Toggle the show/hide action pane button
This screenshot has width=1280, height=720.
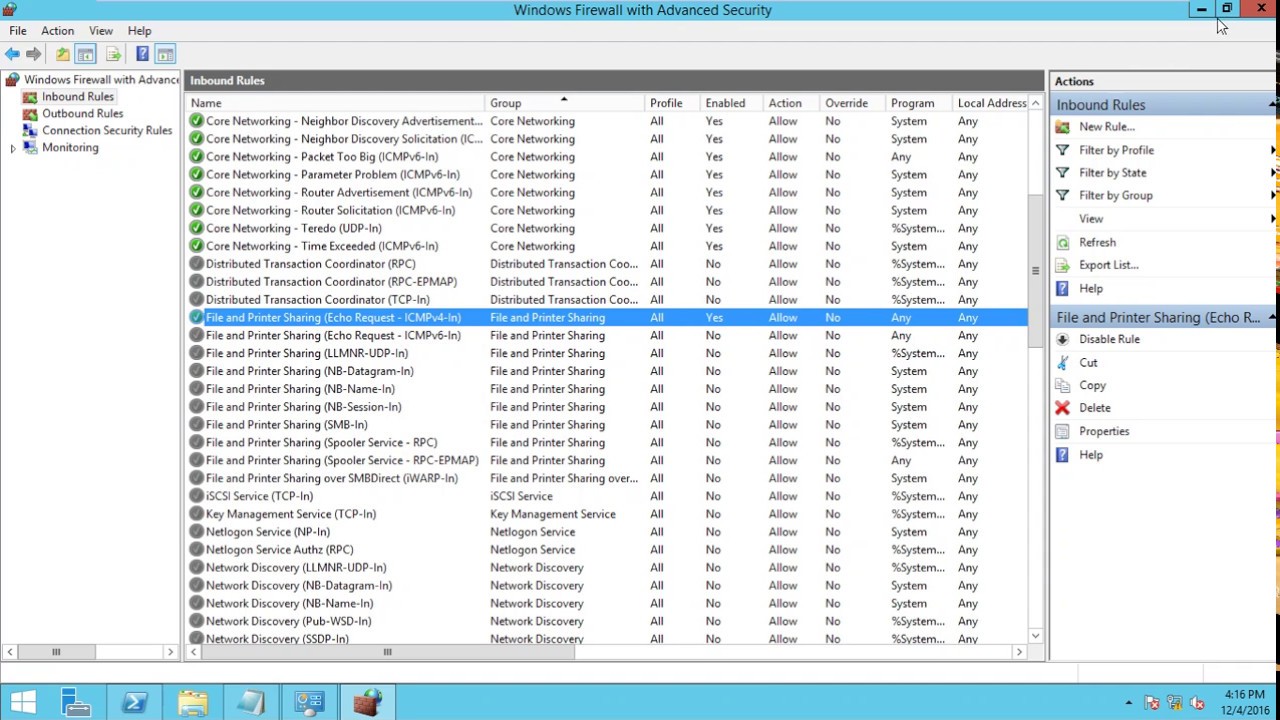click(x=165, y=54)
